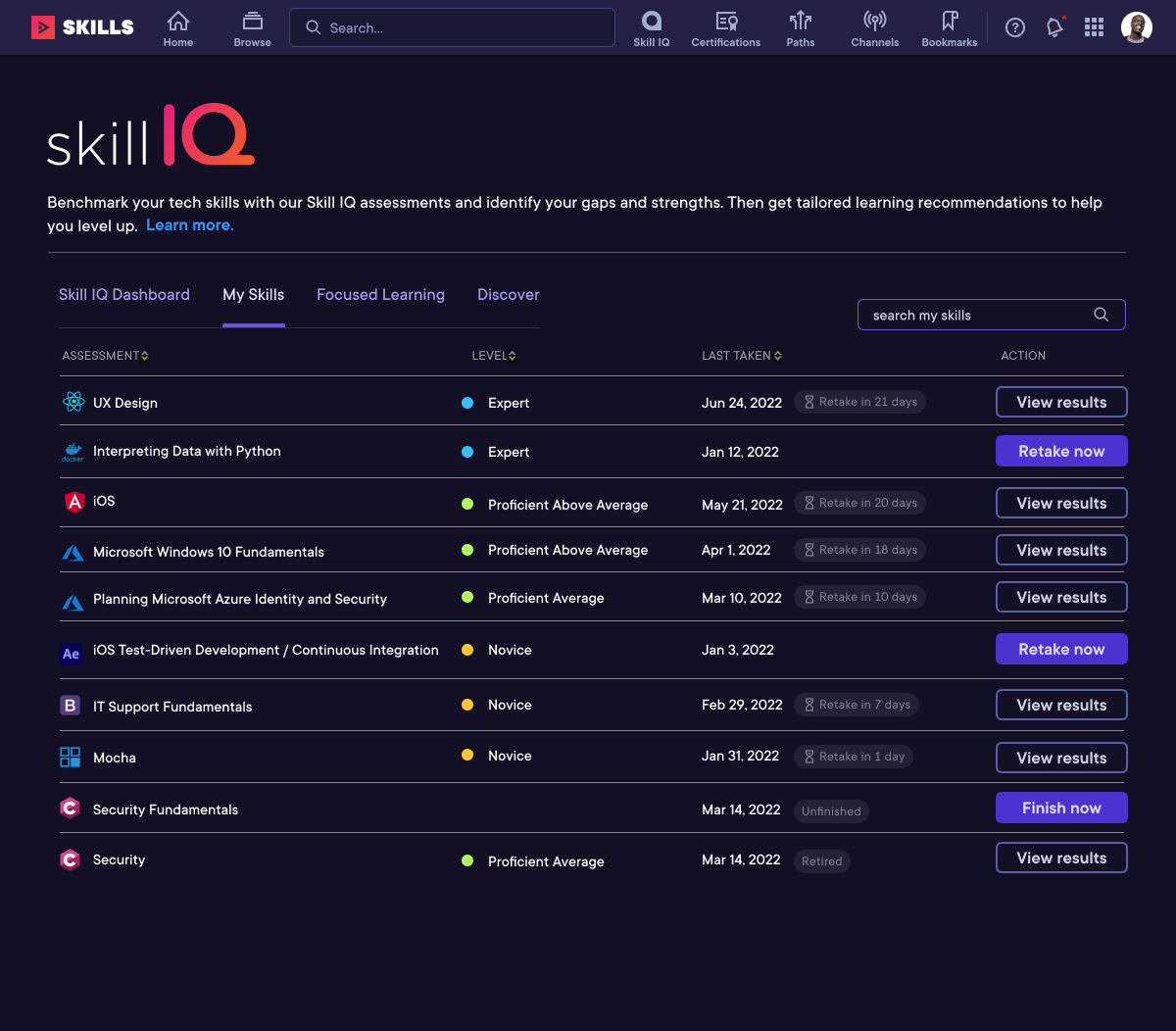Screen dimensions: 1176x1031
Task: Open the Discover tab
Action: click(509, 295)
